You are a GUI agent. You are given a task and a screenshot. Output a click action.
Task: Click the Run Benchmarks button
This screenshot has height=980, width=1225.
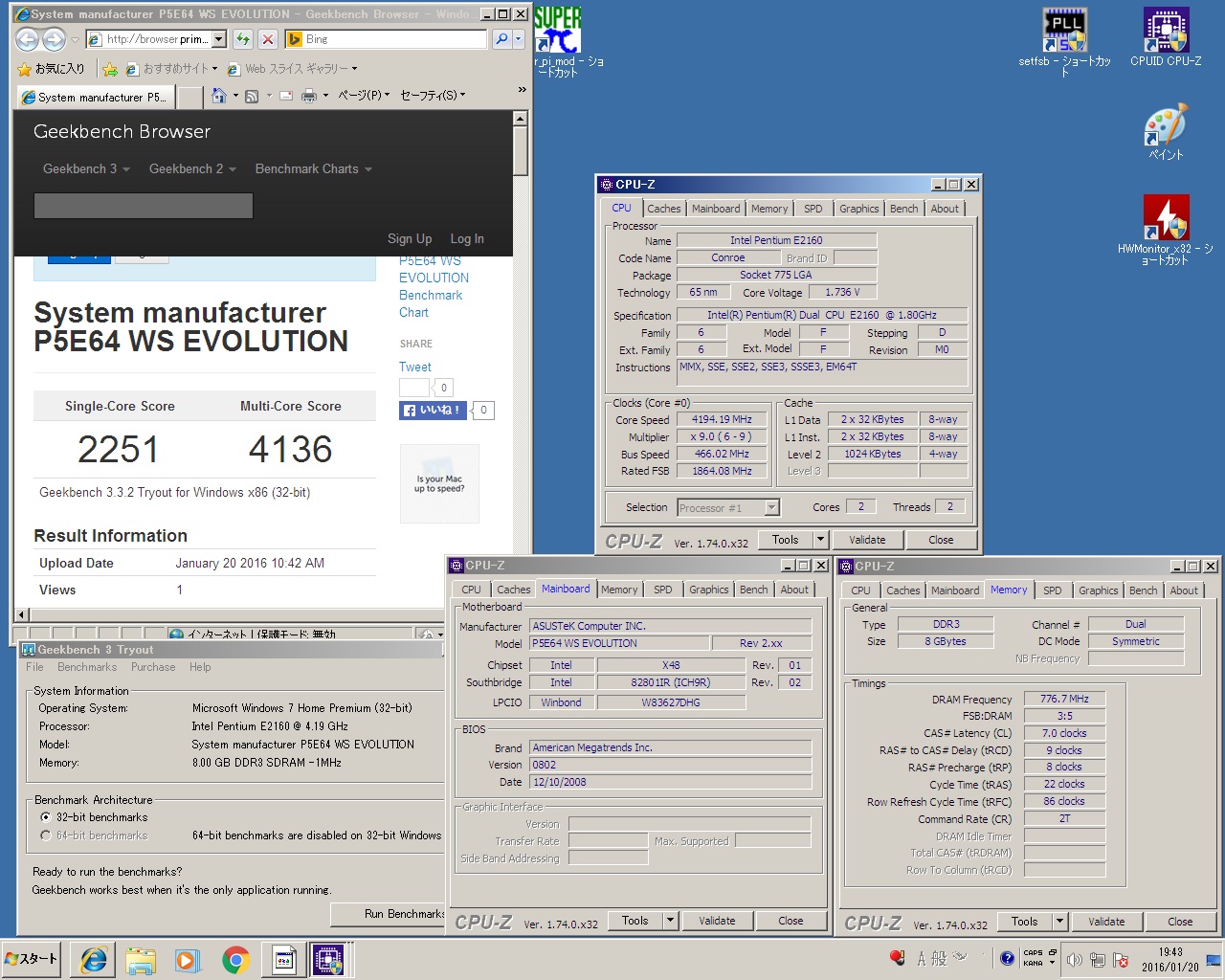click(388, 914)
